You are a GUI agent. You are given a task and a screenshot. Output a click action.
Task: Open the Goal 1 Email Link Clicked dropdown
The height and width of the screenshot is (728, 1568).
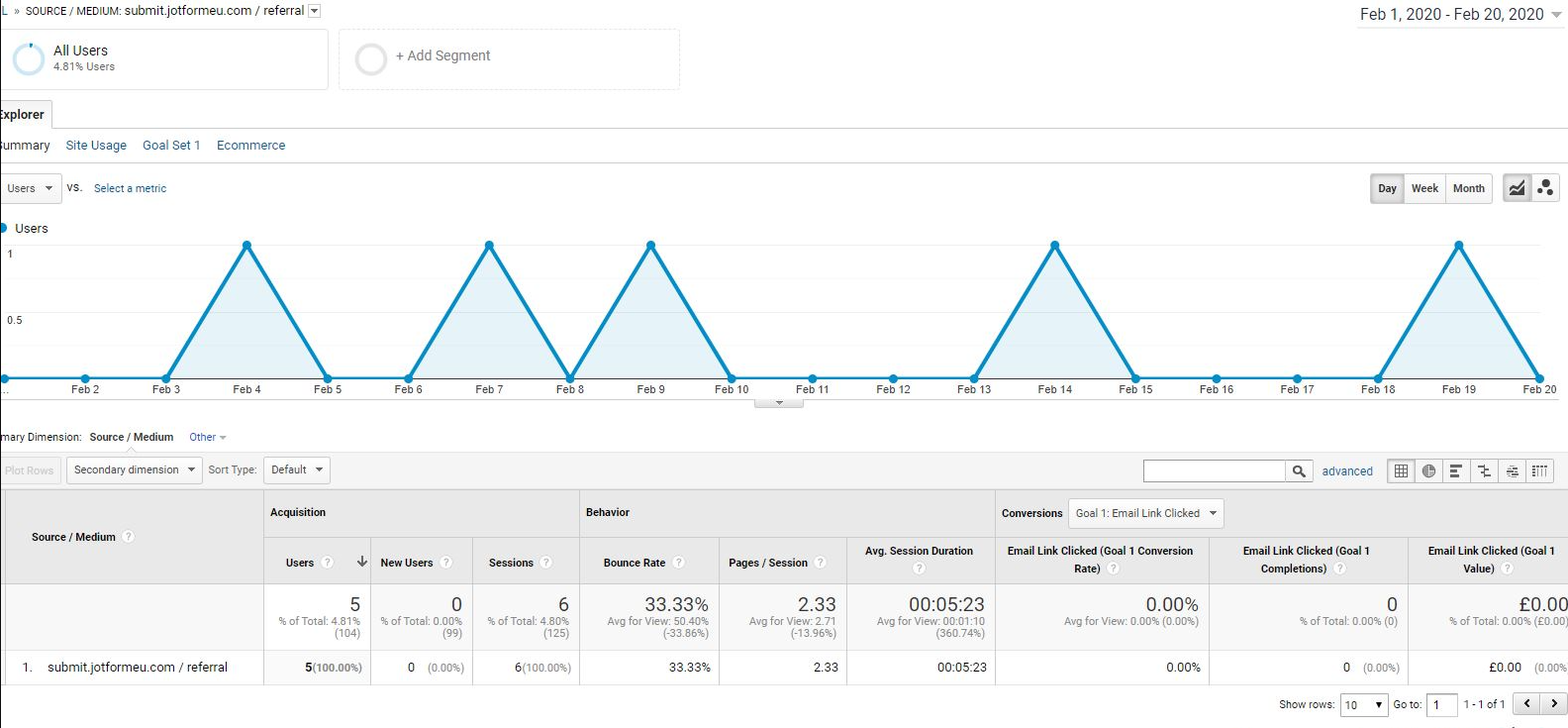[1145, 513]
